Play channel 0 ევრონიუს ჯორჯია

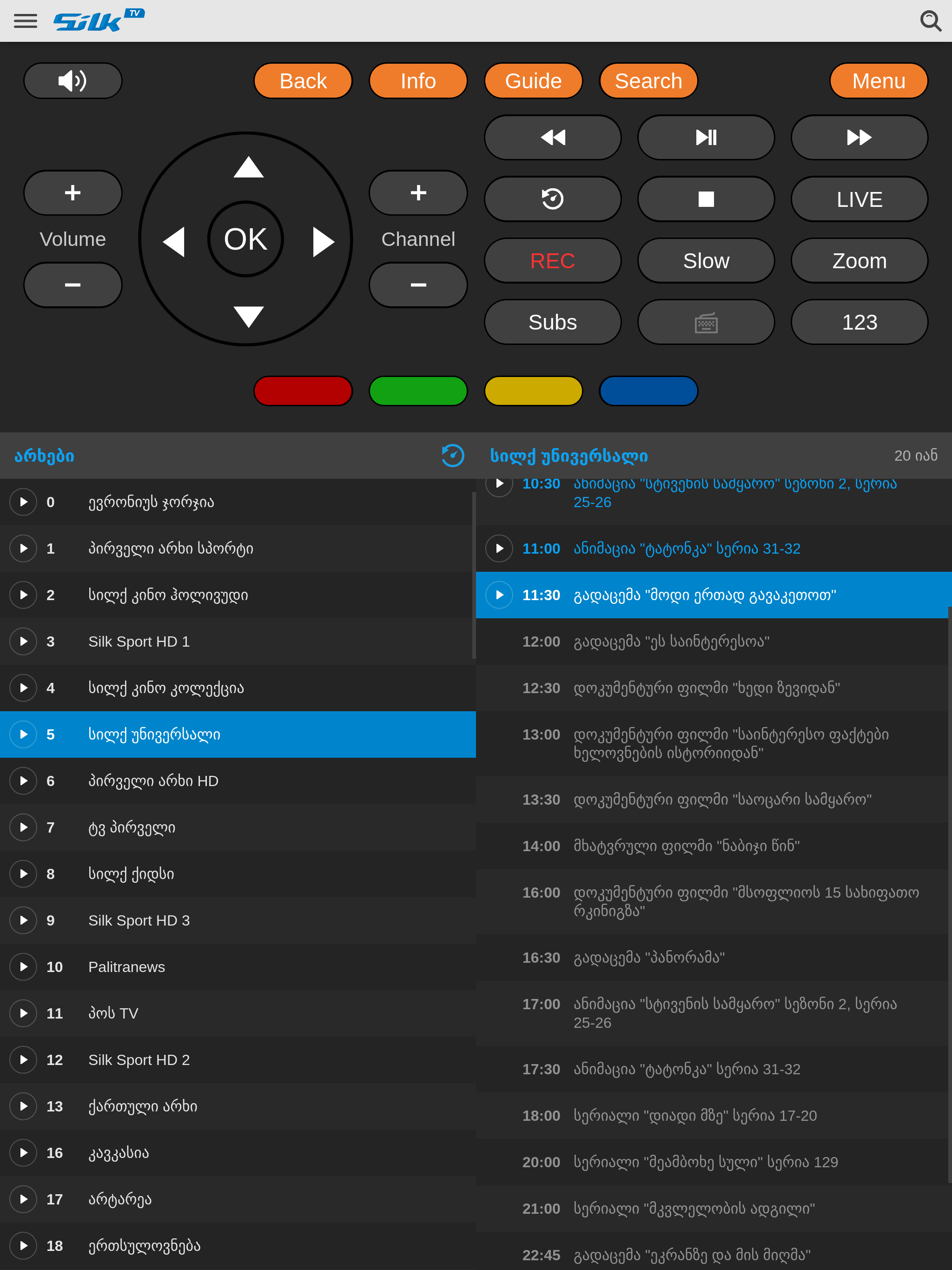tap(24, 502)
